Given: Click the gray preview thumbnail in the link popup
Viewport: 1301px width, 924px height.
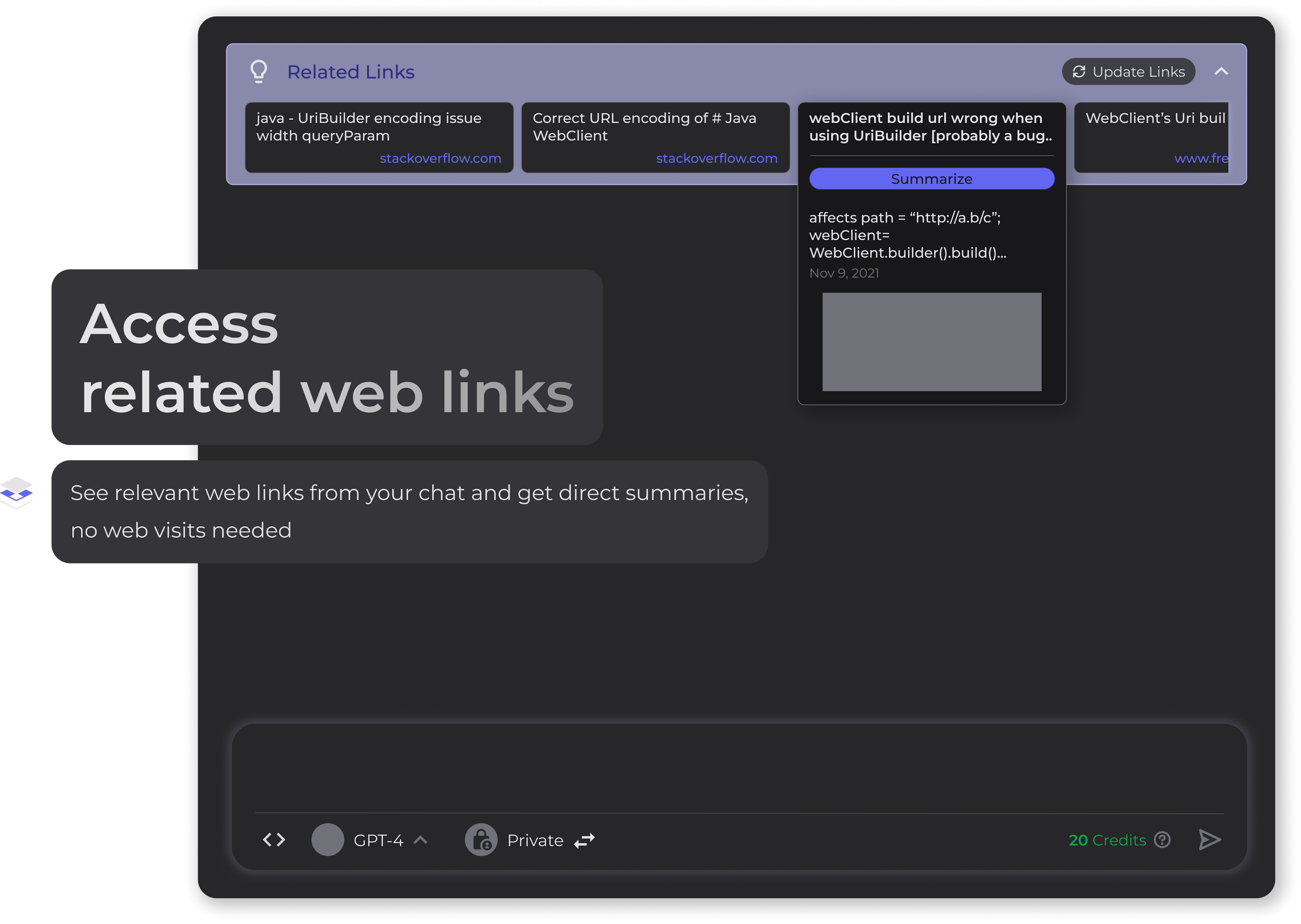Looking at the screenshot, I should pyautogui.click(x=931, y=342).
